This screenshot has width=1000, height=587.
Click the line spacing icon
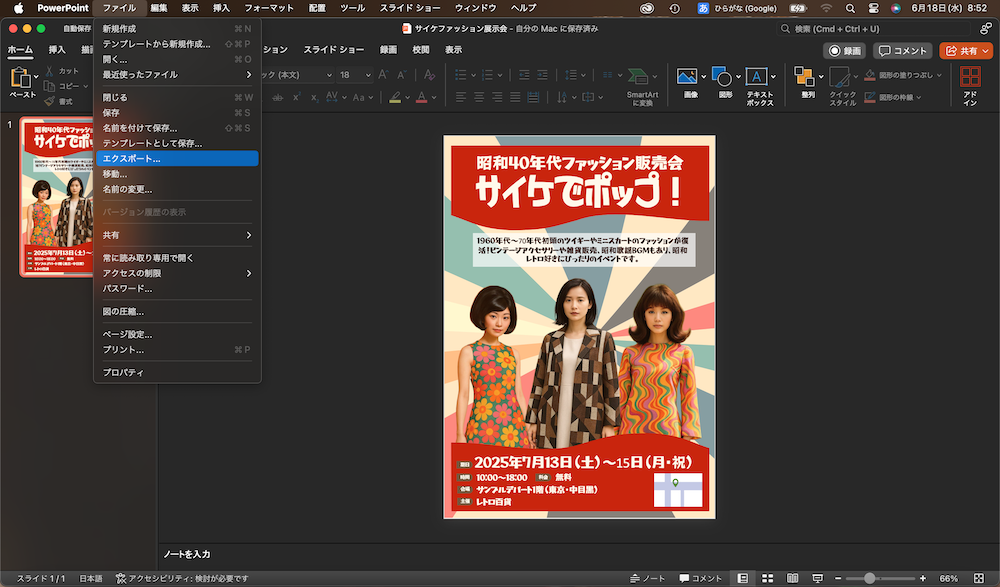click(x=571, y=75)
